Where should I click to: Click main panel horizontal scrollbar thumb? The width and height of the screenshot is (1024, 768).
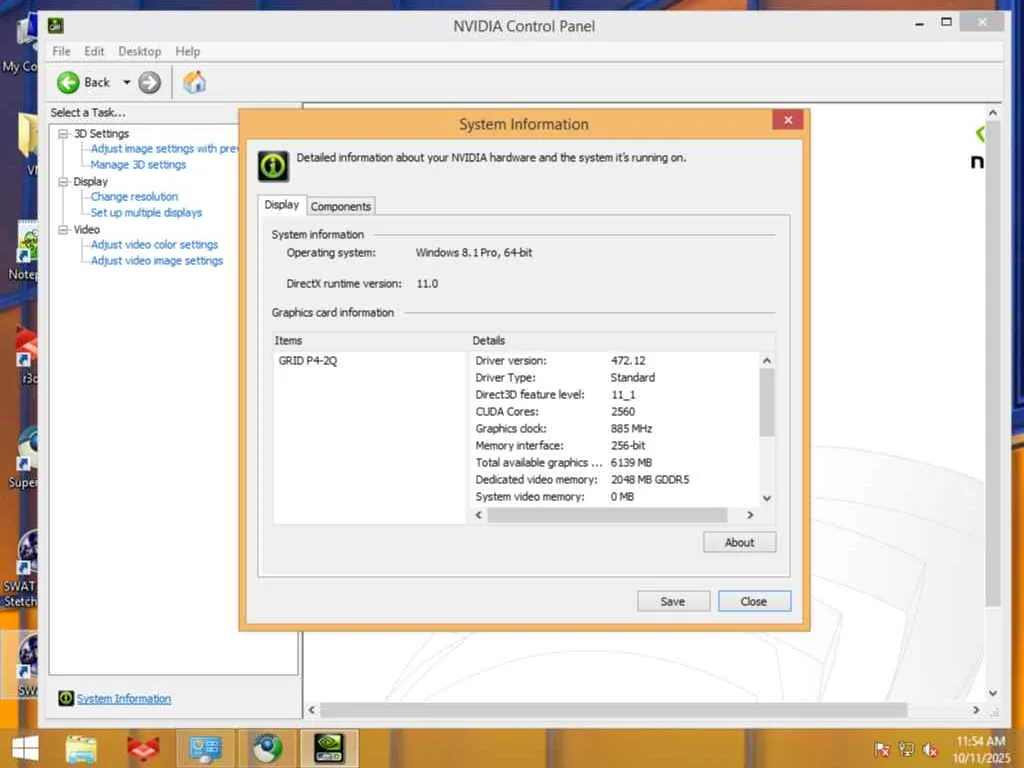coord(613,711)
